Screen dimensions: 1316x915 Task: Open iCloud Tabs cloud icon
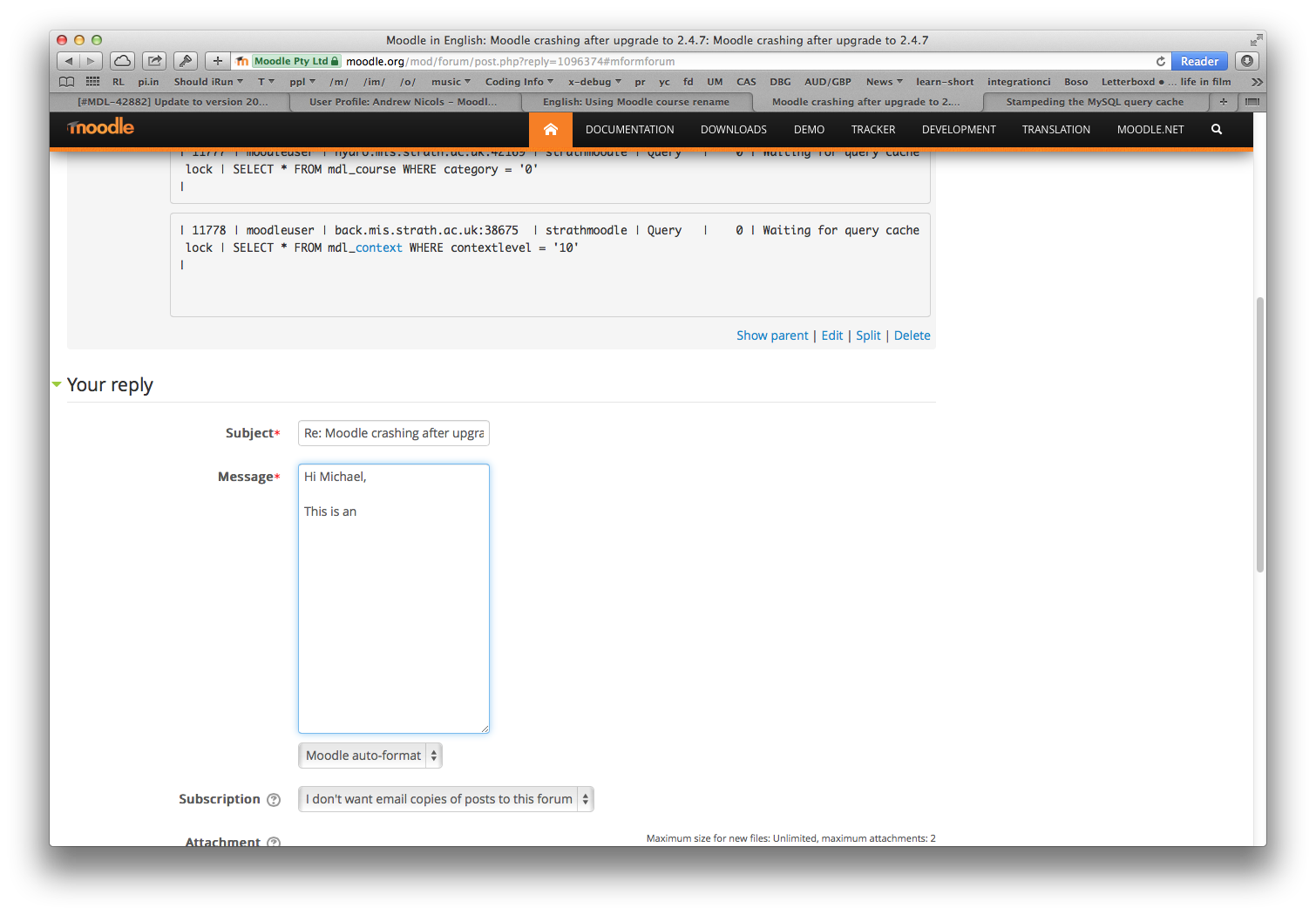[x=122, y=61]
